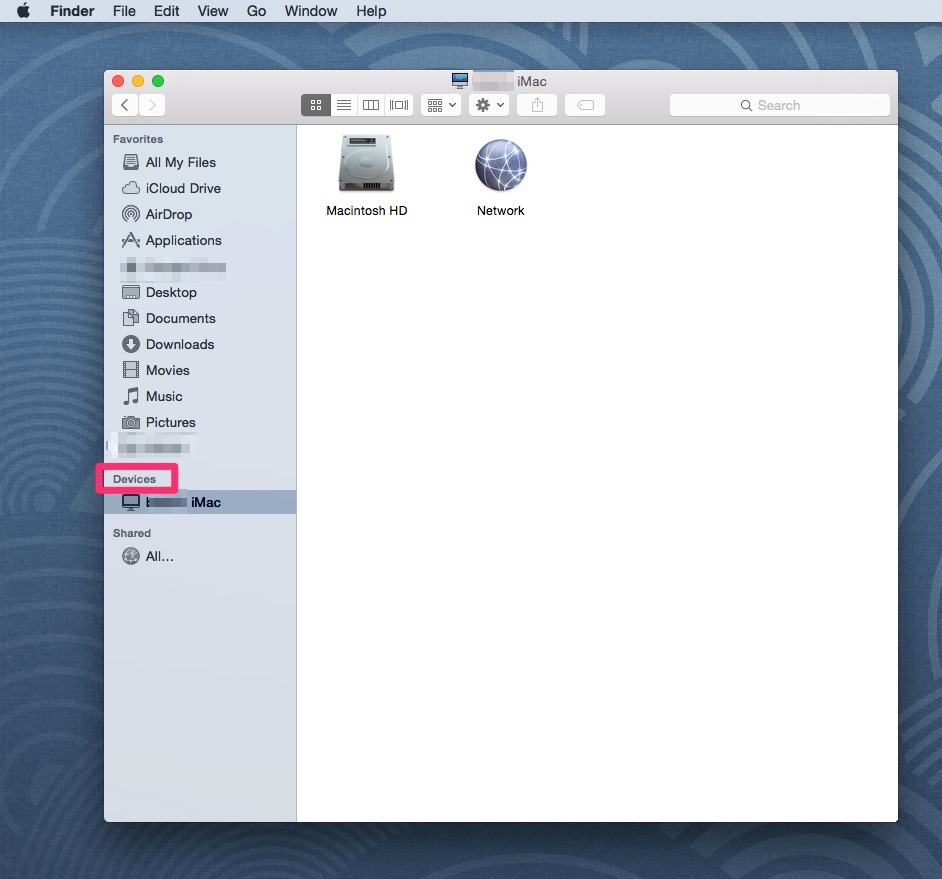The width and height of the screenshot is (942, 879).
Task: Open the Action gear dropdown
Action: click(x=489, y=105)
